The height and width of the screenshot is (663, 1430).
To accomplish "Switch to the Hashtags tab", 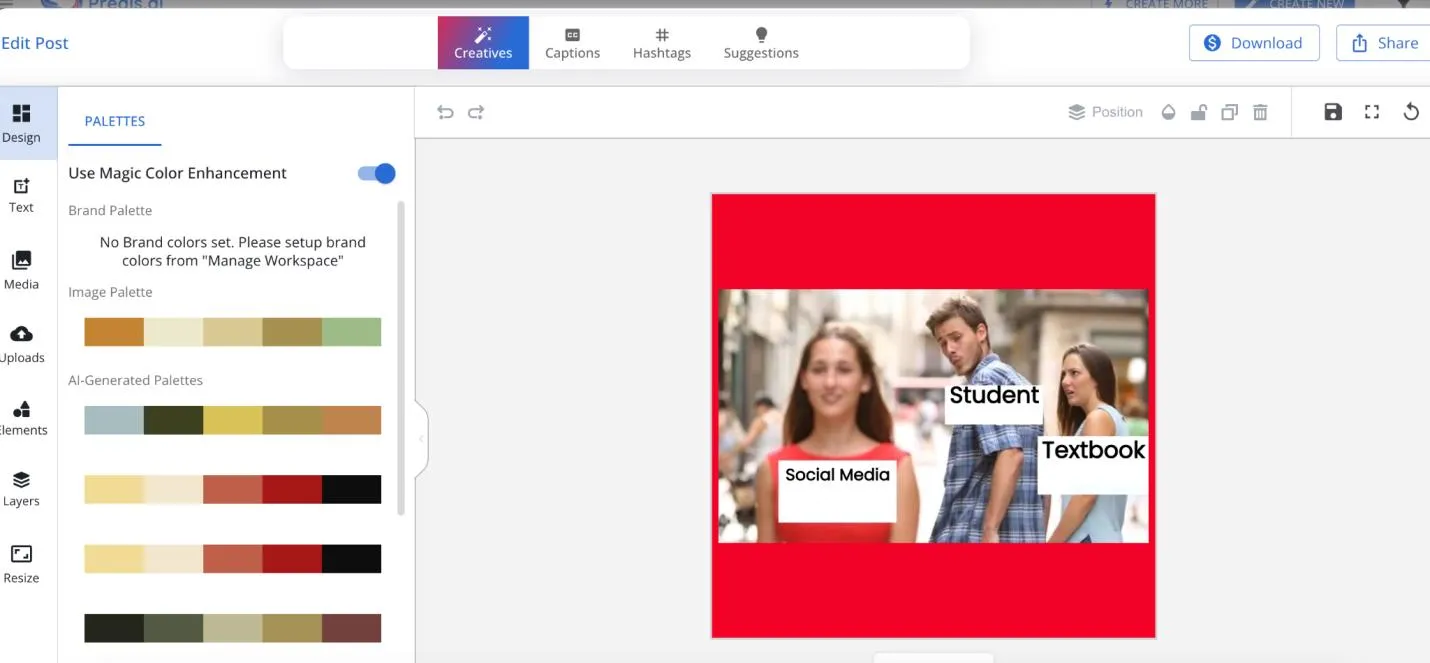I will (662, 43).
